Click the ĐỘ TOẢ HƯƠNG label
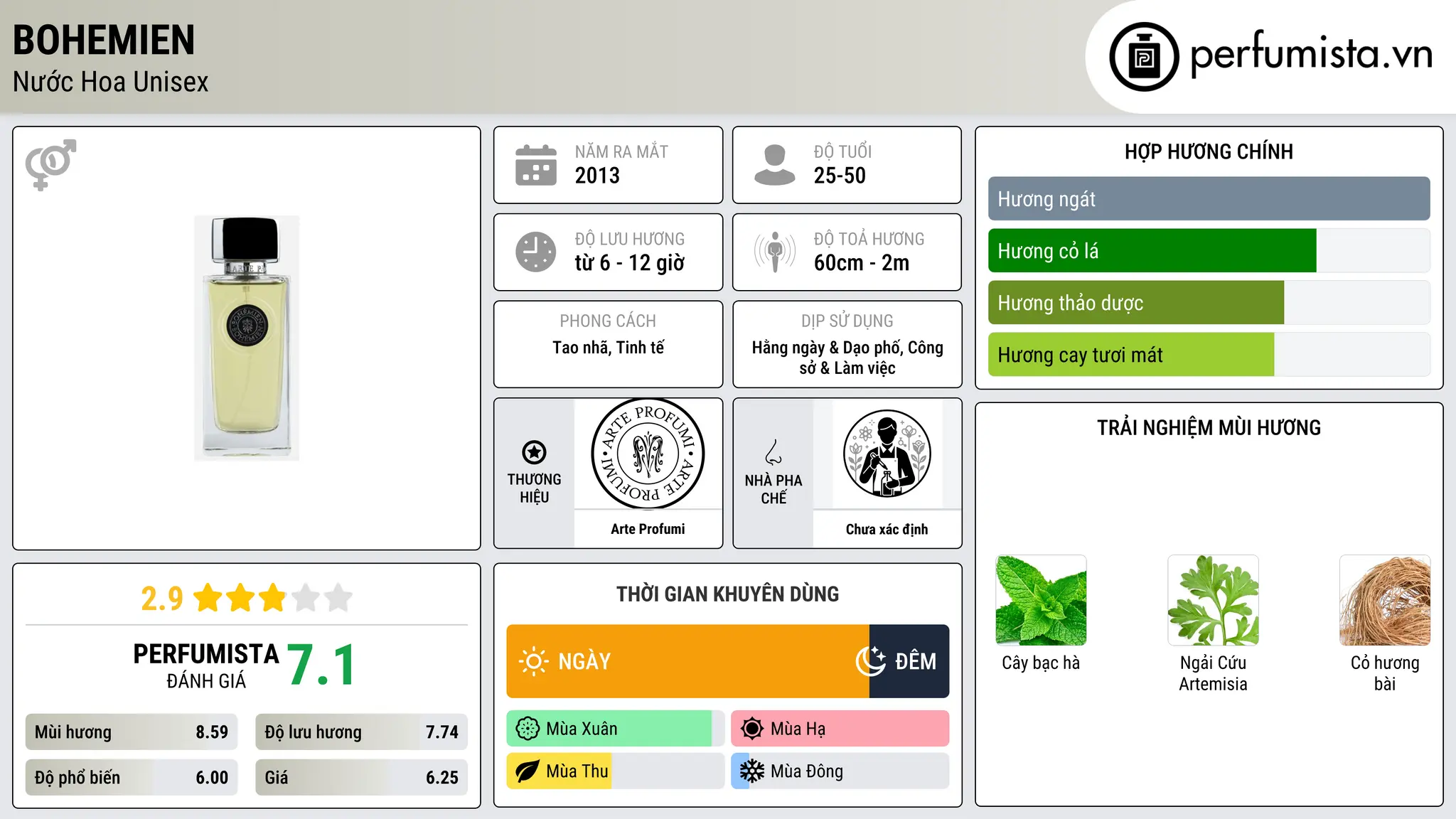Viewport: 1456px width, 819px height. 869,239
